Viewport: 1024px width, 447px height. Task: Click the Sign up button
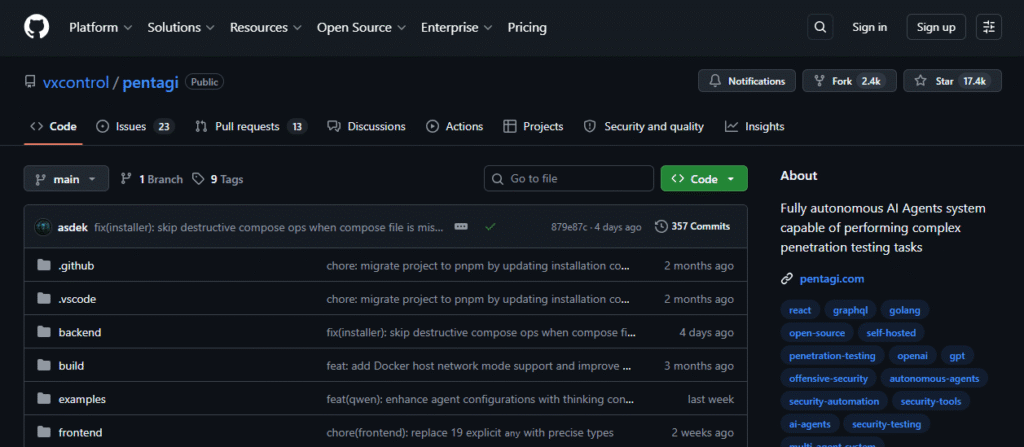[936, 27]
